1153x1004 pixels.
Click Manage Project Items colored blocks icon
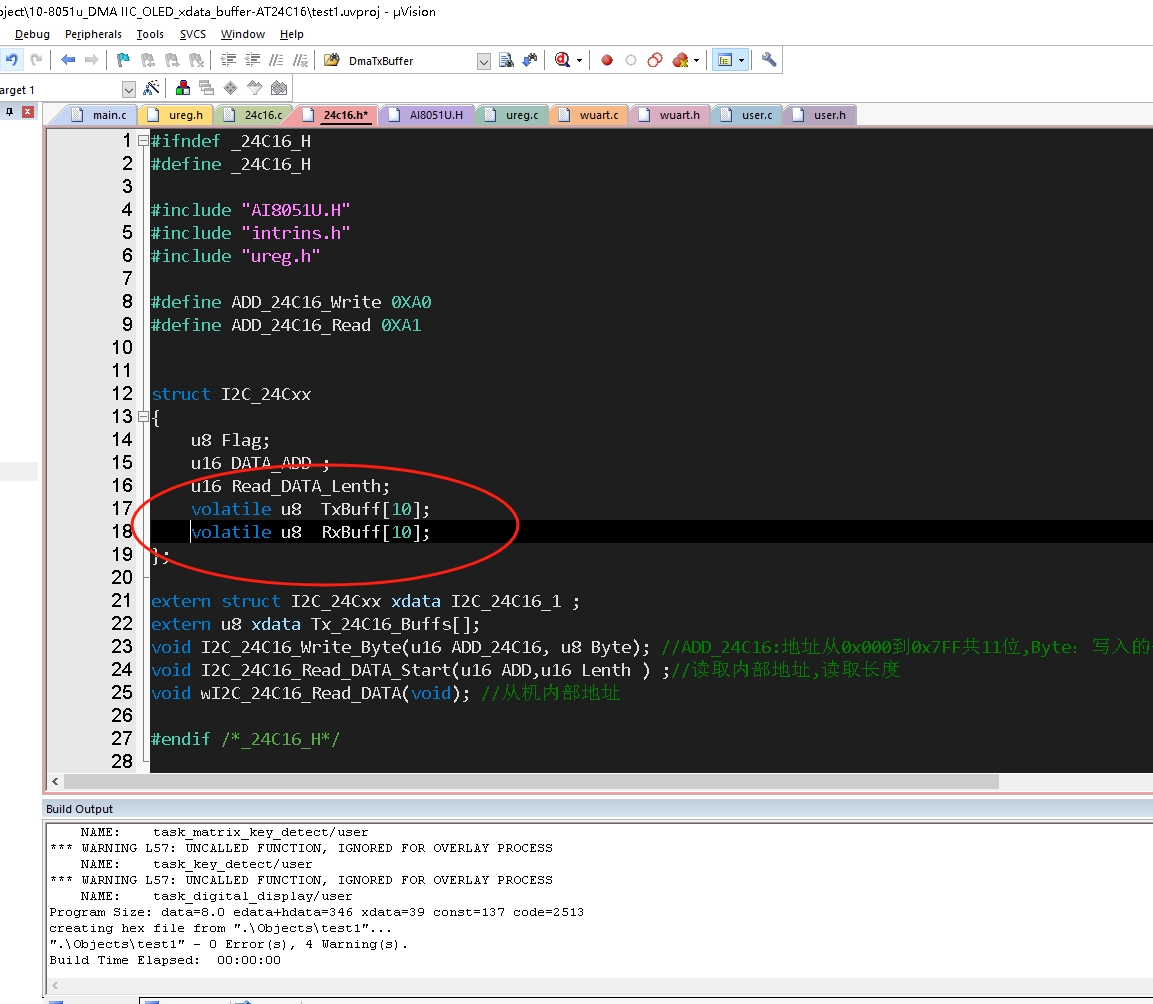[183, 88]
